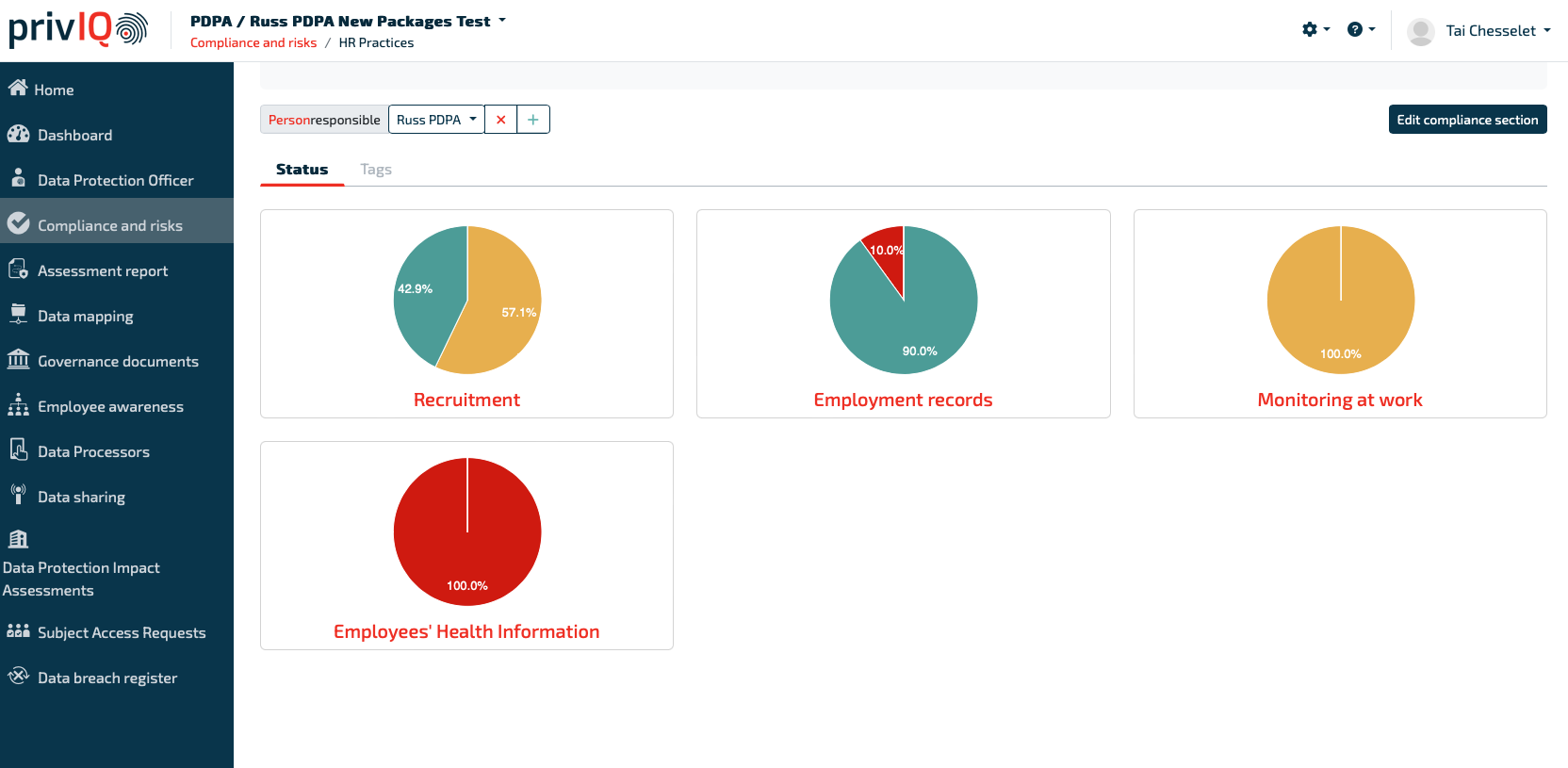Open the Recruitment section link
Screen dimensions: 1568x768
coord(466,400)
